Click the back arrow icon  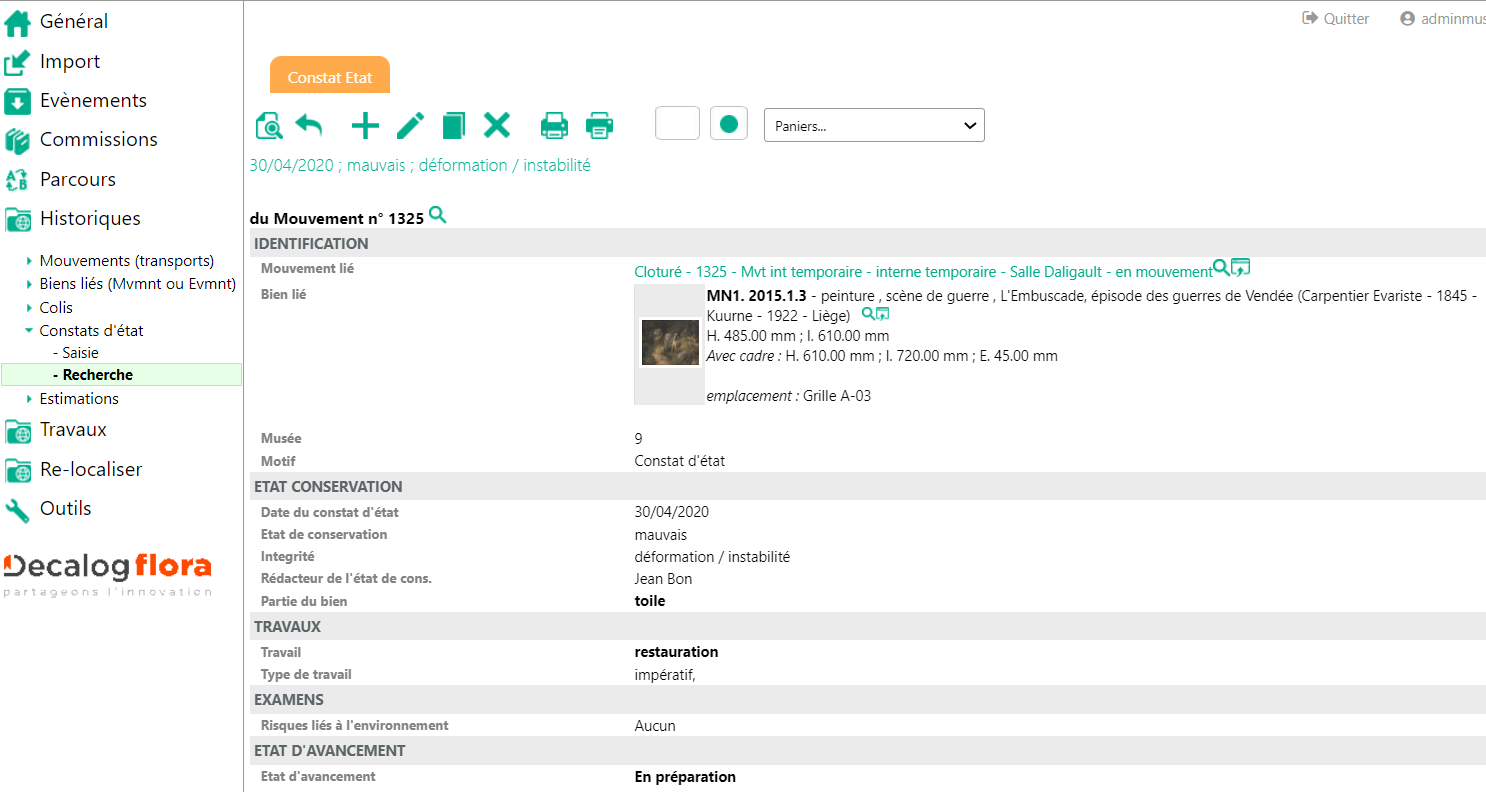[309, 126]
